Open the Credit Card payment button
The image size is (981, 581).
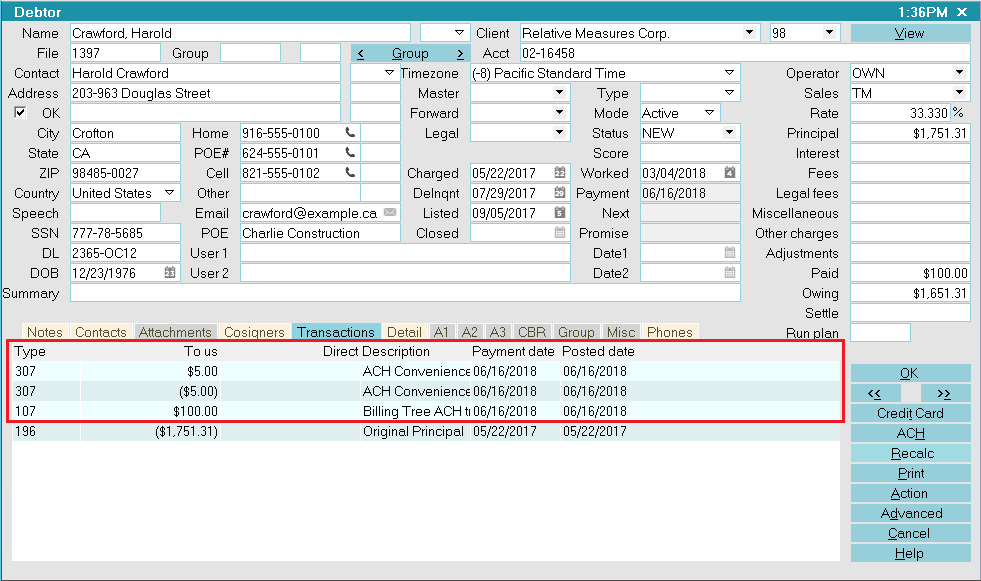[910, 413]
